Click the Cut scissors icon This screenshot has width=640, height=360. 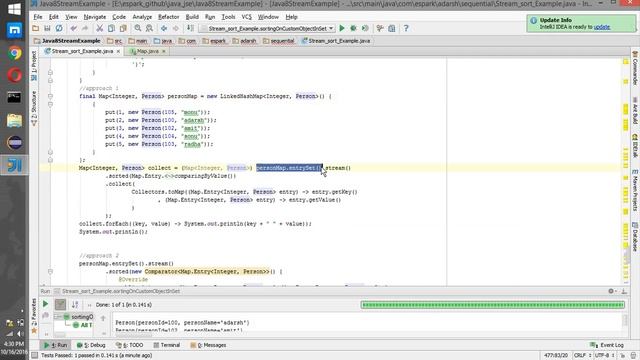pos(99,29)
